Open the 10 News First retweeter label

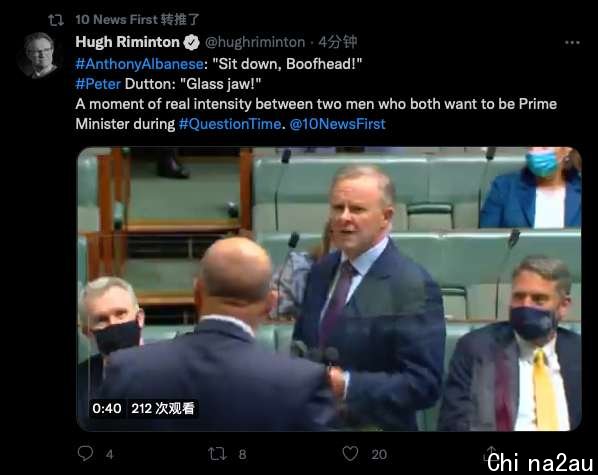pos(137,19)
